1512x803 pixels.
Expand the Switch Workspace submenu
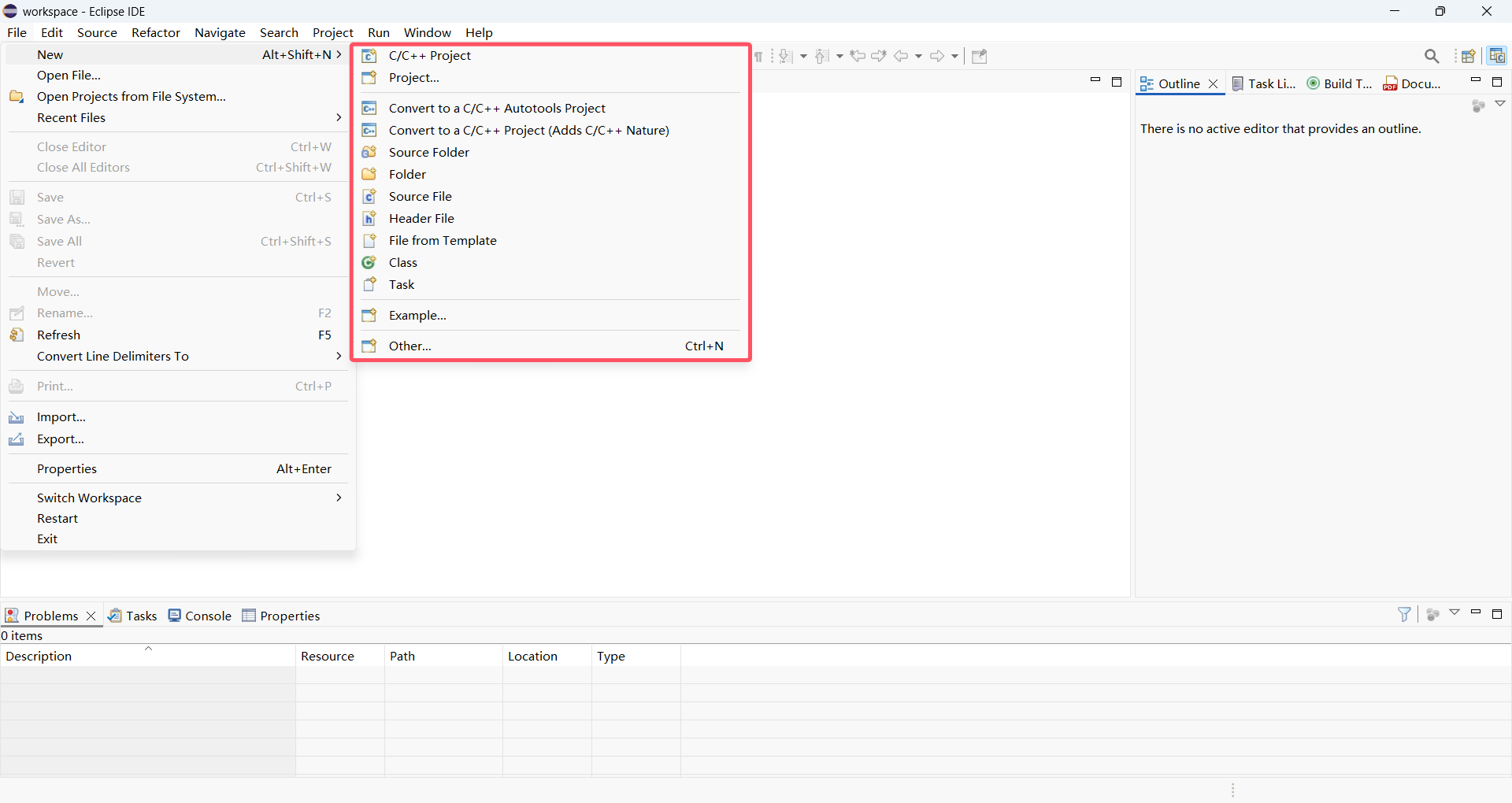(x=179, y=498)
